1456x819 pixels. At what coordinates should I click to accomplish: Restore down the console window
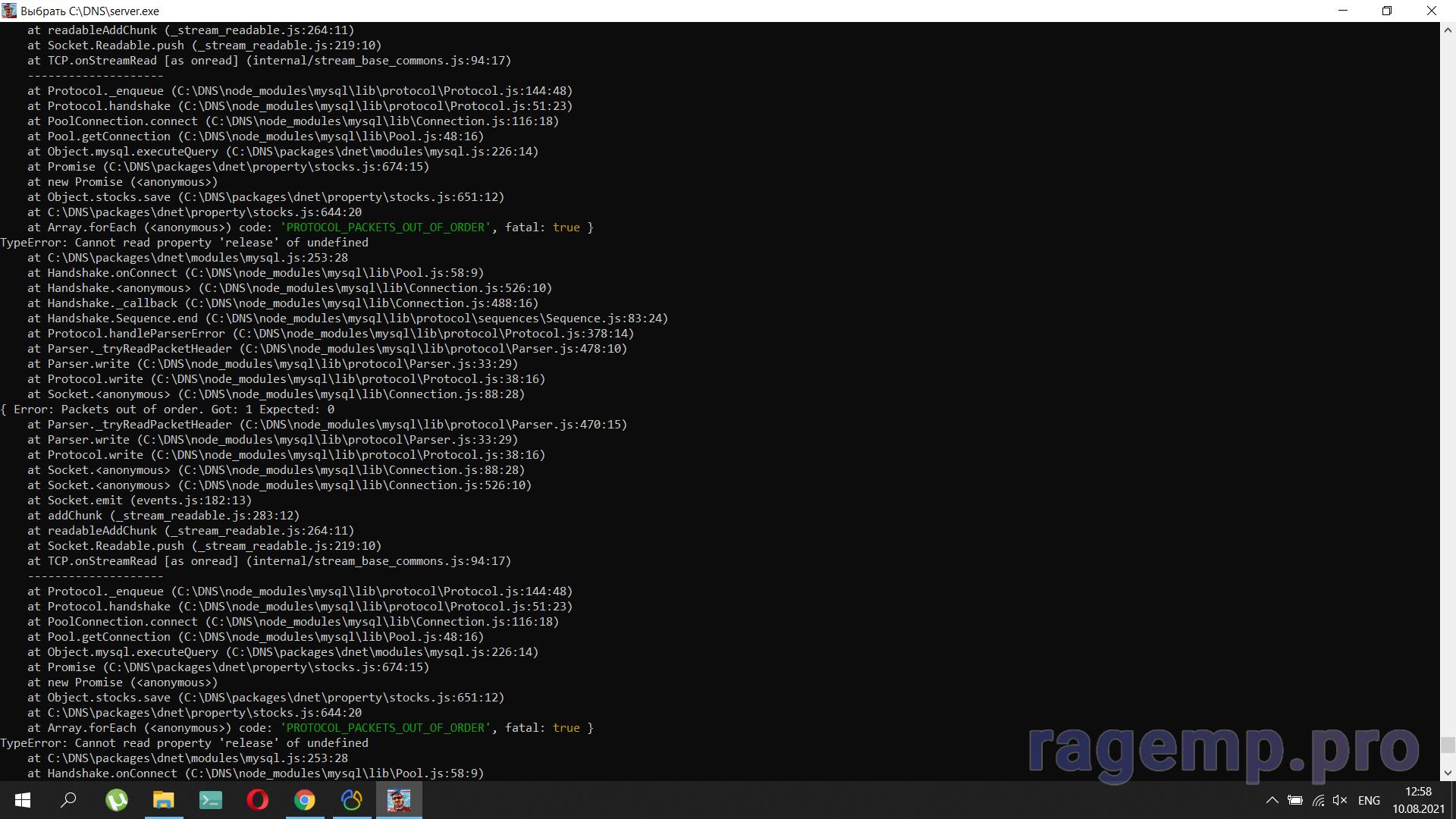tap(1387, 11)
